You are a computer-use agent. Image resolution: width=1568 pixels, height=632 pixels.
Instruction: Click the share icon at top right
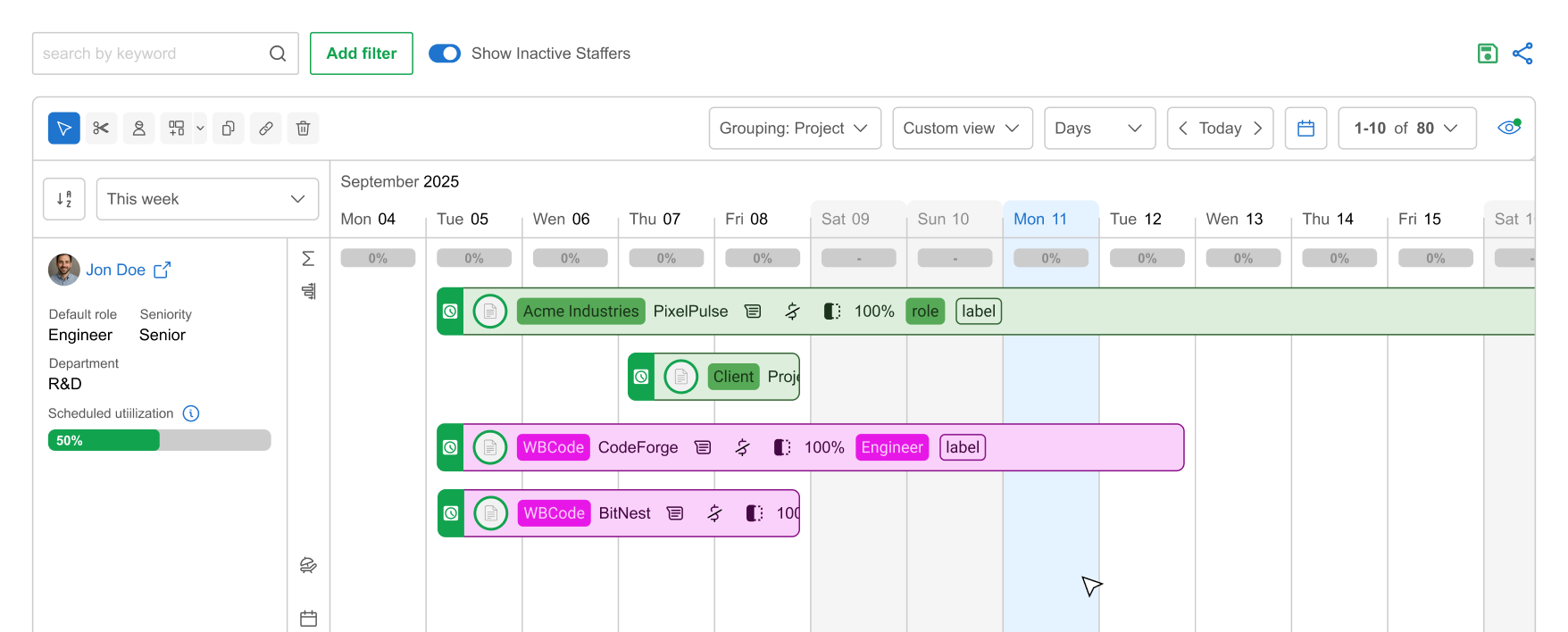pos(1522,54)
